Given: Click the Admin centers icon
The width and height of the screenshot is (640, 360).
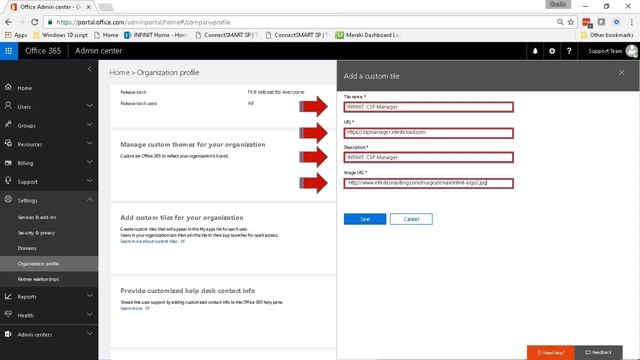Looking at the screenshot, I should pyautogui.click(x=8, y=334).
